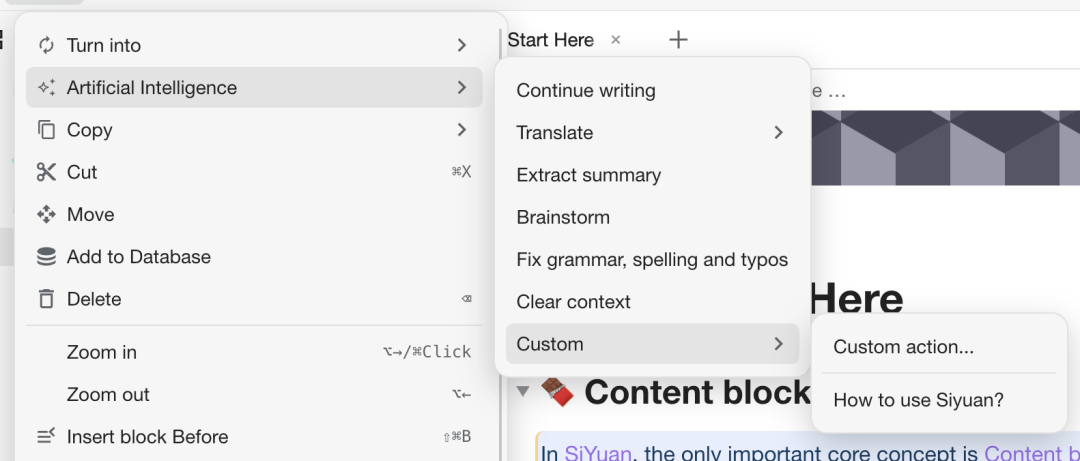Close the Start Here tab
Screen dimensions: 1080x461
(x=616, y=40)
